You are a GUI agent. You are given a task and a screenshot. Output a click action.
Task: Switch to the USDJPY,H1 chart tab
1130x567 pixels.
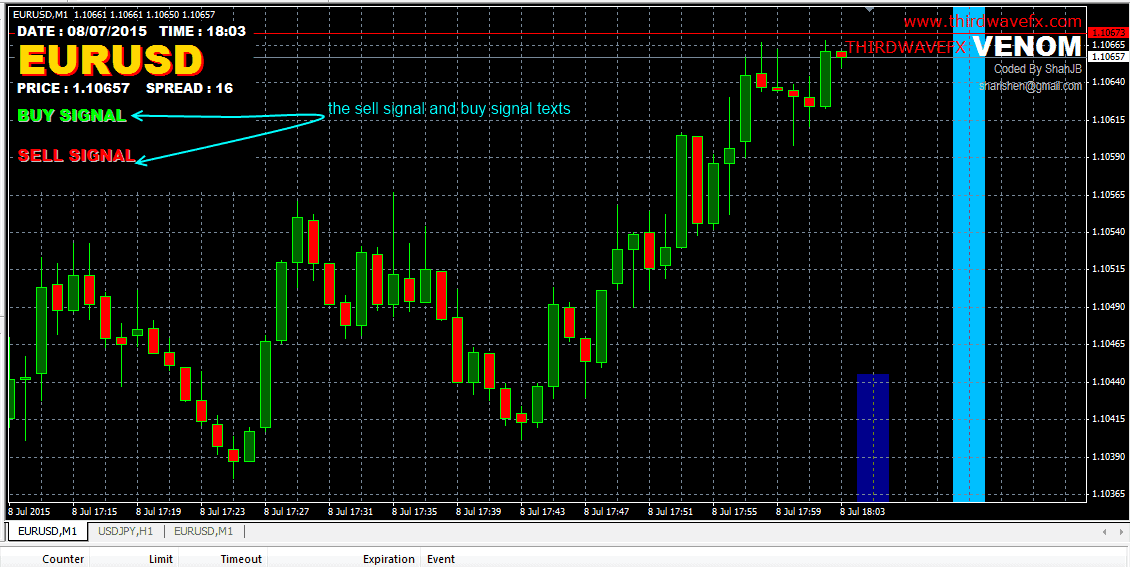(x=125, y=531)
